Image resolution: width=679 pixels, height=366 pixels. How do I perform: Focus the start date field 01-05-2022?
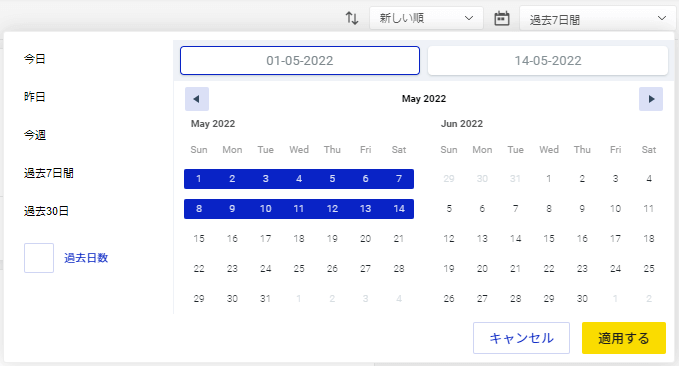click(x=300, y=61)
